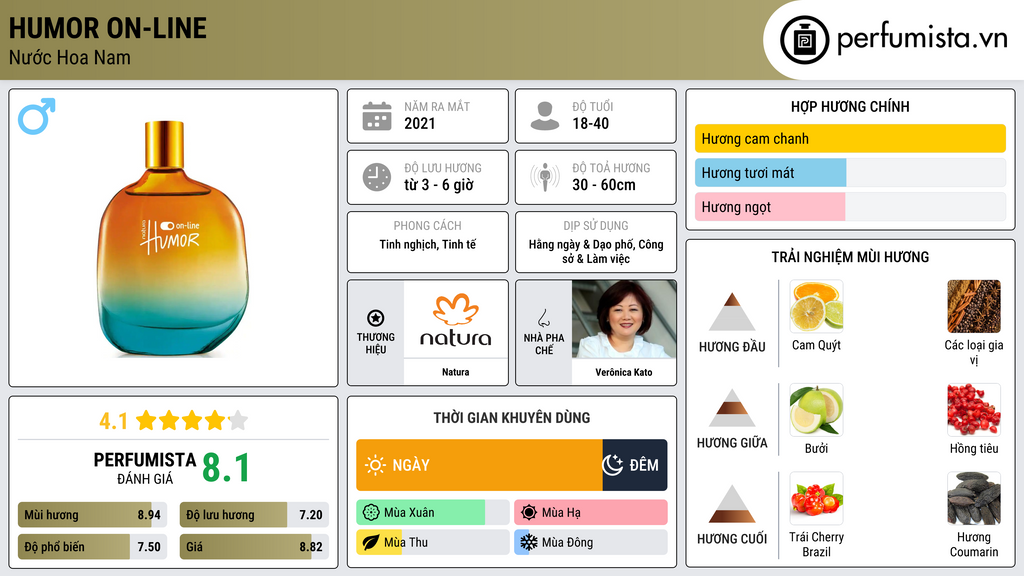Click the person icon beside Độ tuổi
1024x576 pixels.
tap(545, 116)
